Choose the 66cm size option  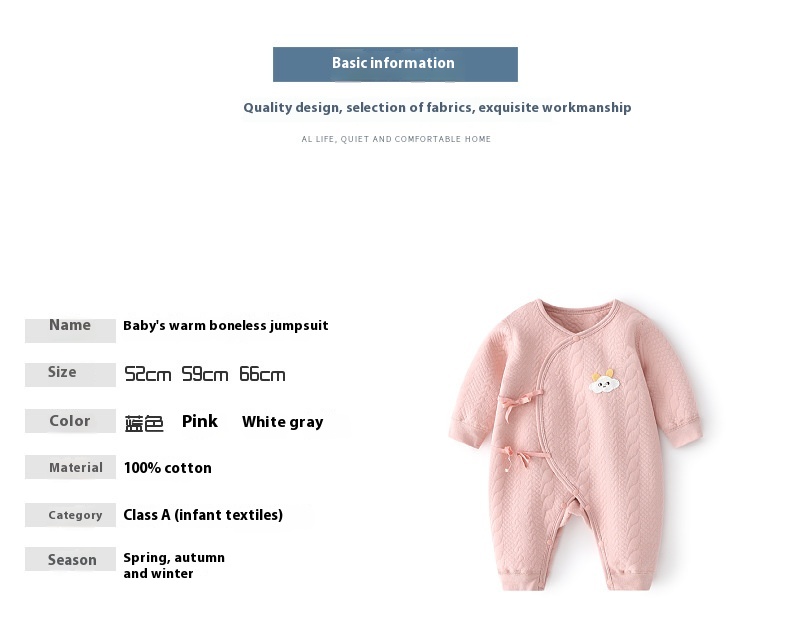pos(262,374)
